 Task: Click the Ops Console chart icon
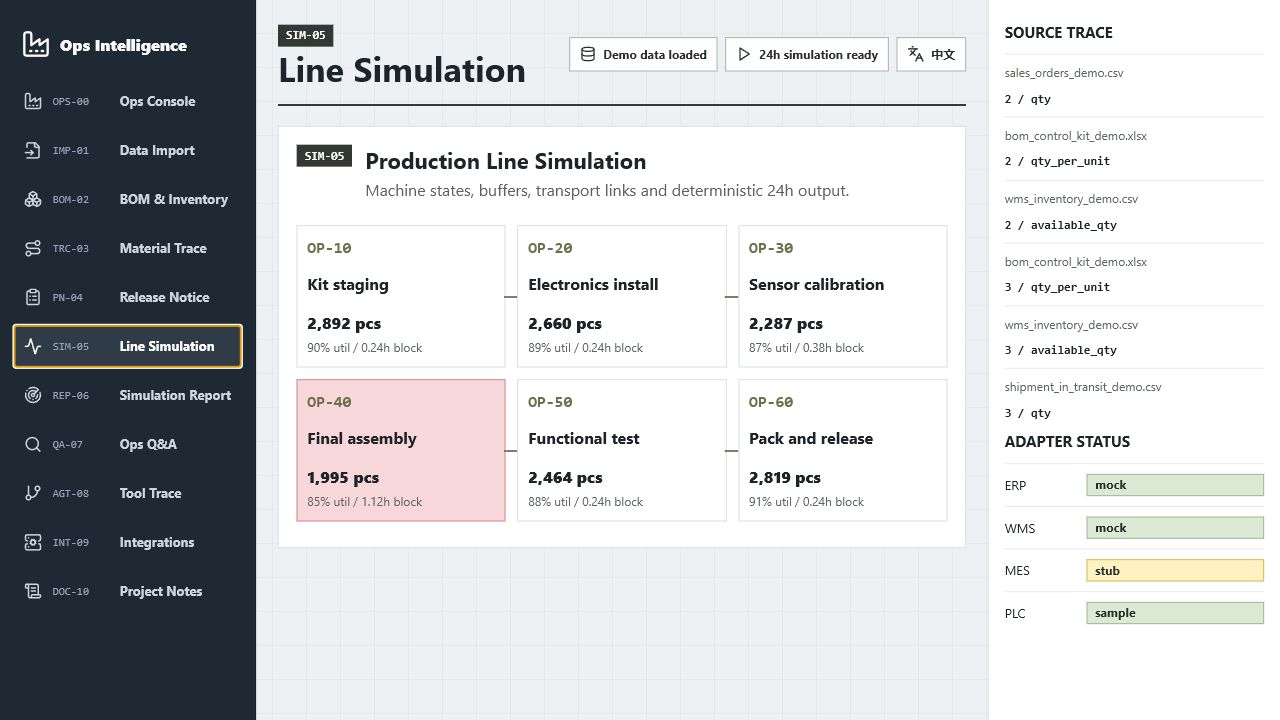pos(33,101)
